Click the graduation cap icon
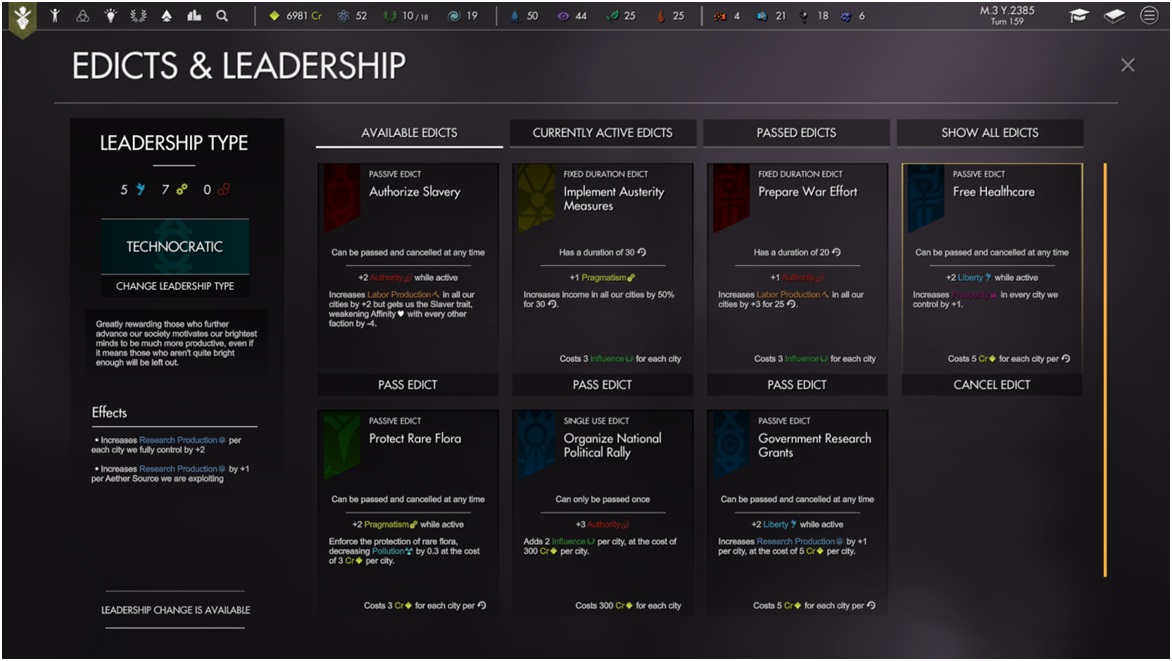The image size is (1172, 661). (x=1079, y=16)
